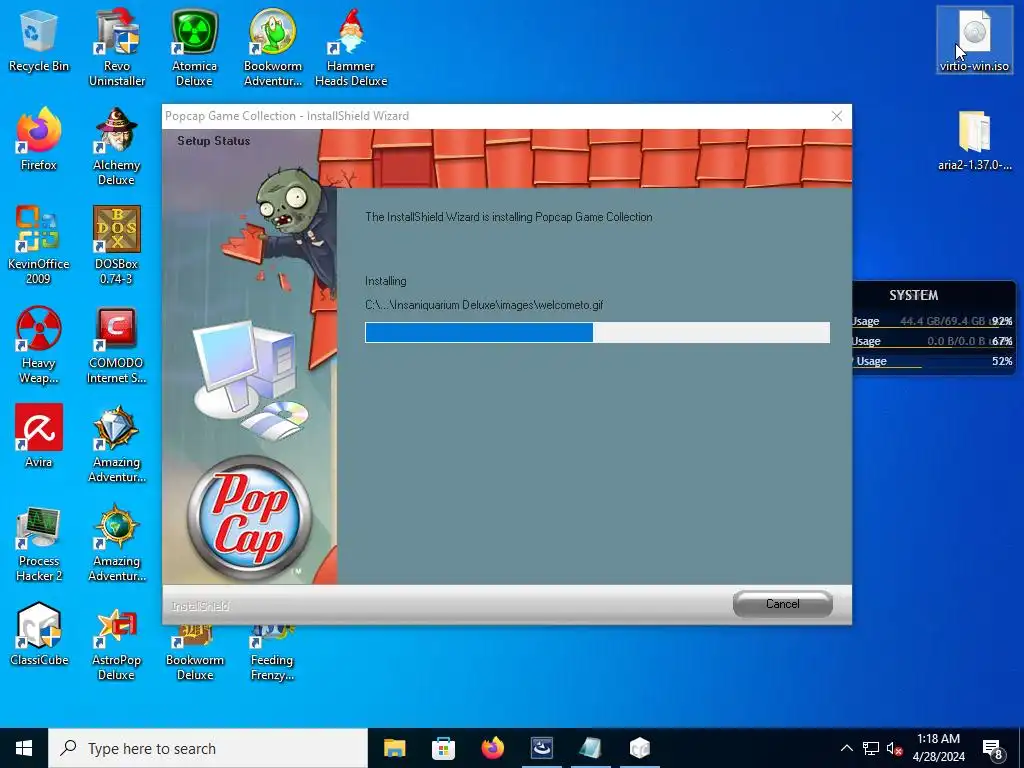This screenshot has width=1024, height=768.
Task: Click the 'Installing' status label
Action: point(385,281)
